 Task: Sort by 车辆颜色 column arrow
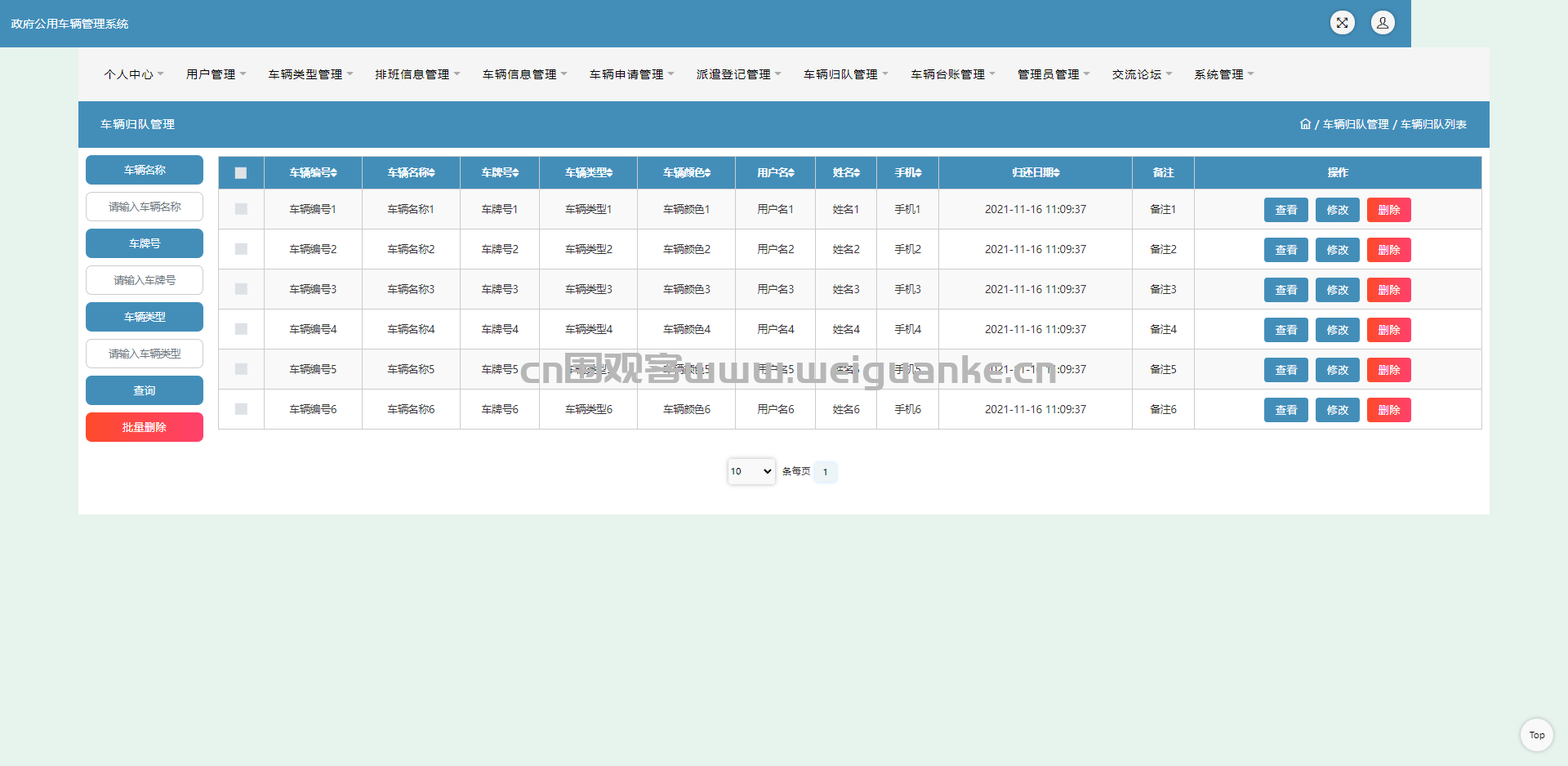[708, 173]
